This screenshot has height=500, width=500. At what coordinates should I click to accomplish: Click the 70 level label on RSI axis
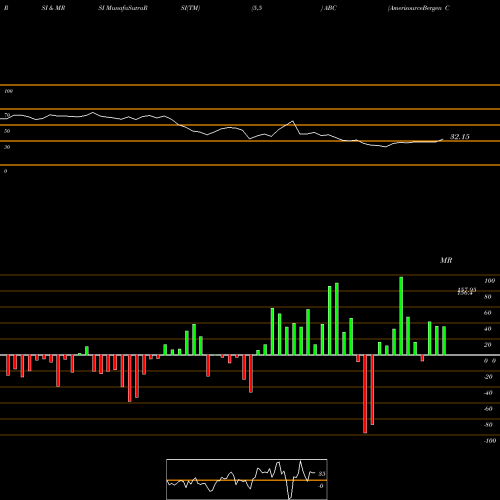click(x=7, y=115)
